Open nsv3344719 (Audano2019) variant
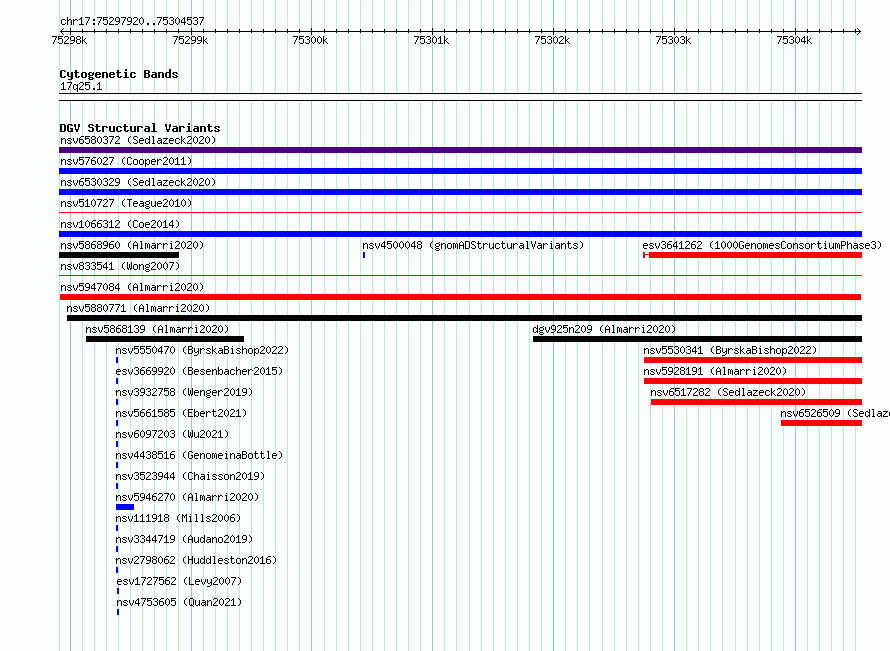The width and height of the screenshot is (890, 651). coord(184,539)
